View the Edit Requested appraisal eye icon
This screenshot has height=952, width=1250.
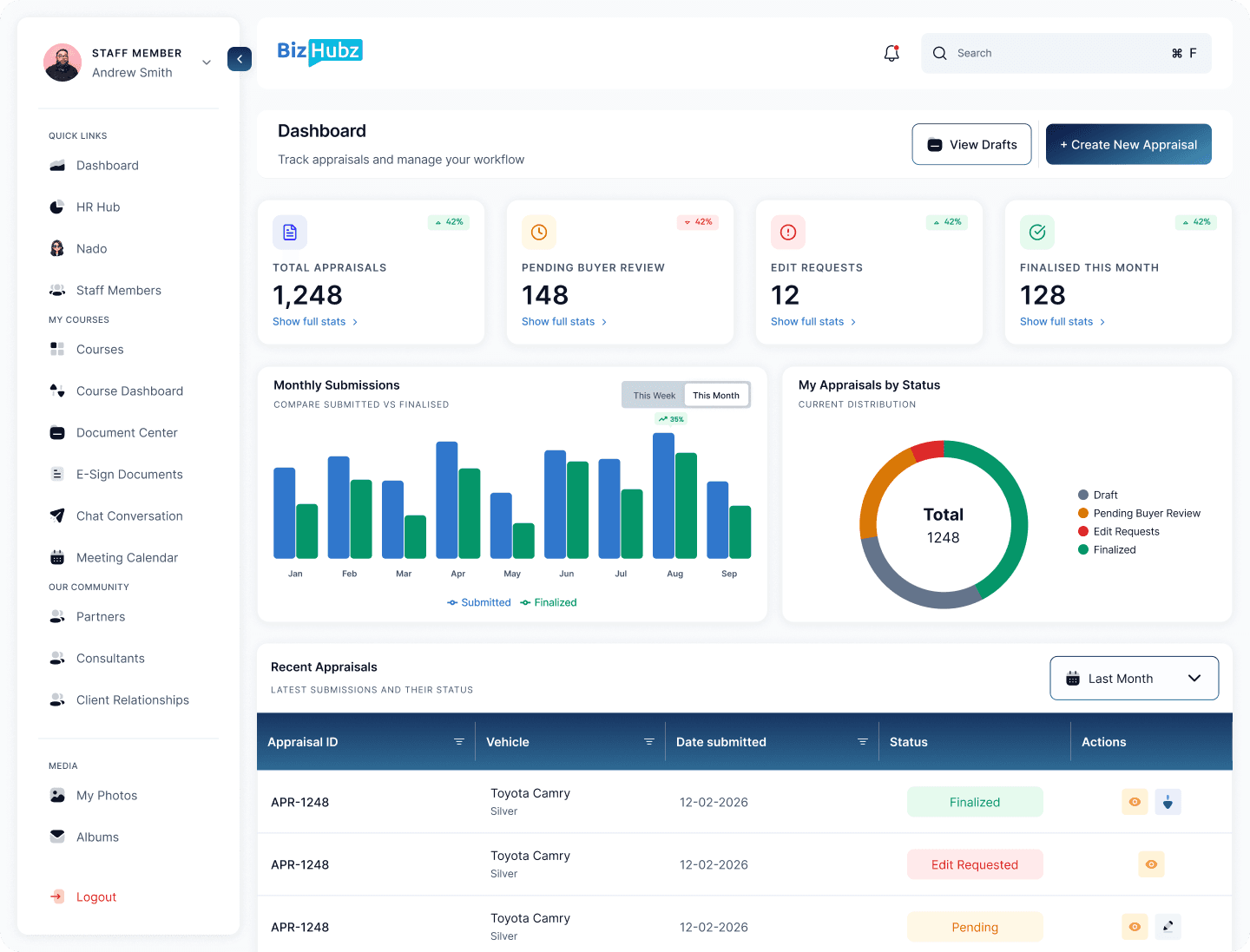pos(1151,865)
